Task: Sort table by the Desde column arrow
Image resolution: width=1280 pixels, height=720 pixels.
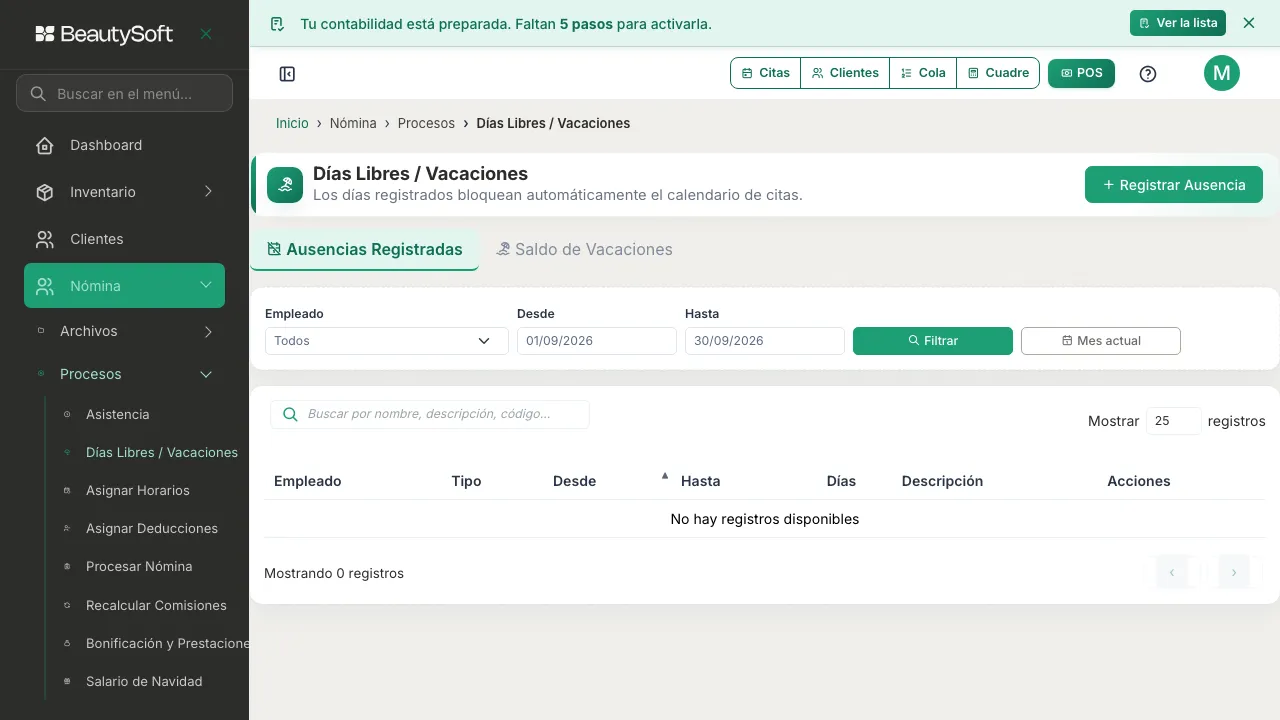Action: (x=665, y=476)
